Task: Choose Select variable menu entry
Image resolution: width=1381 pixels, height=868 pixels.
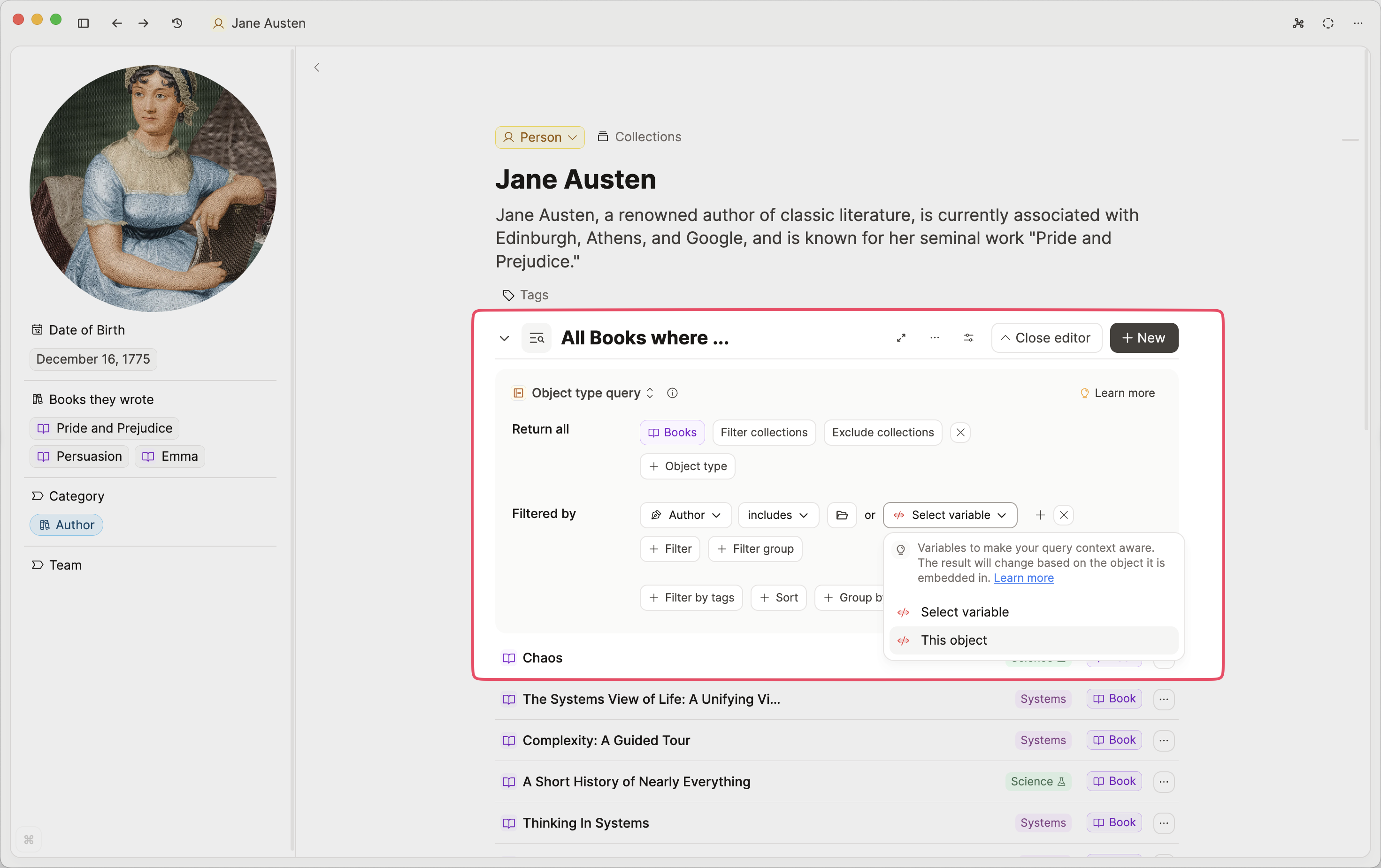Action: pos(964,612)
